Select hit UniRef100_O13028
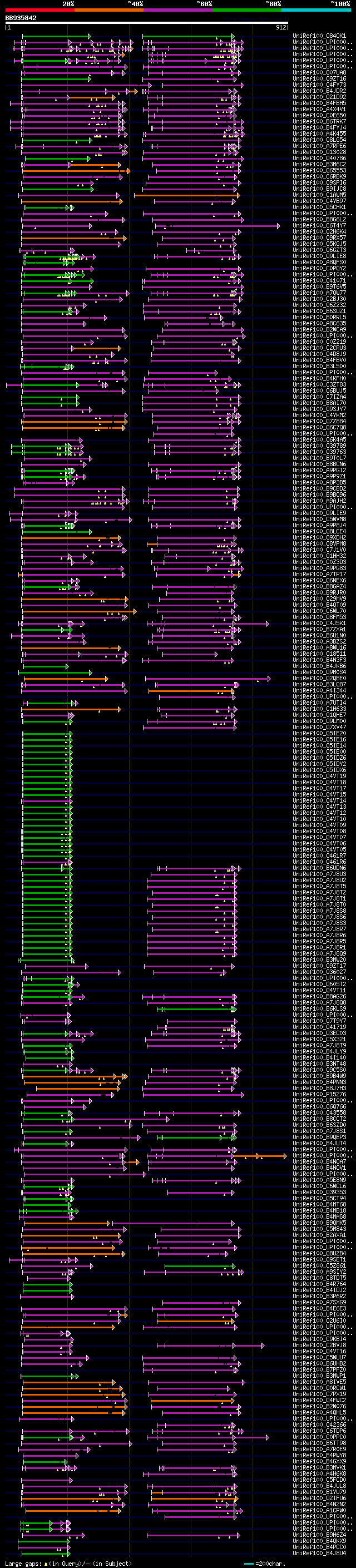Image resolution: width=356 pixels, height=1568 pixels. (x=319, y=152)
